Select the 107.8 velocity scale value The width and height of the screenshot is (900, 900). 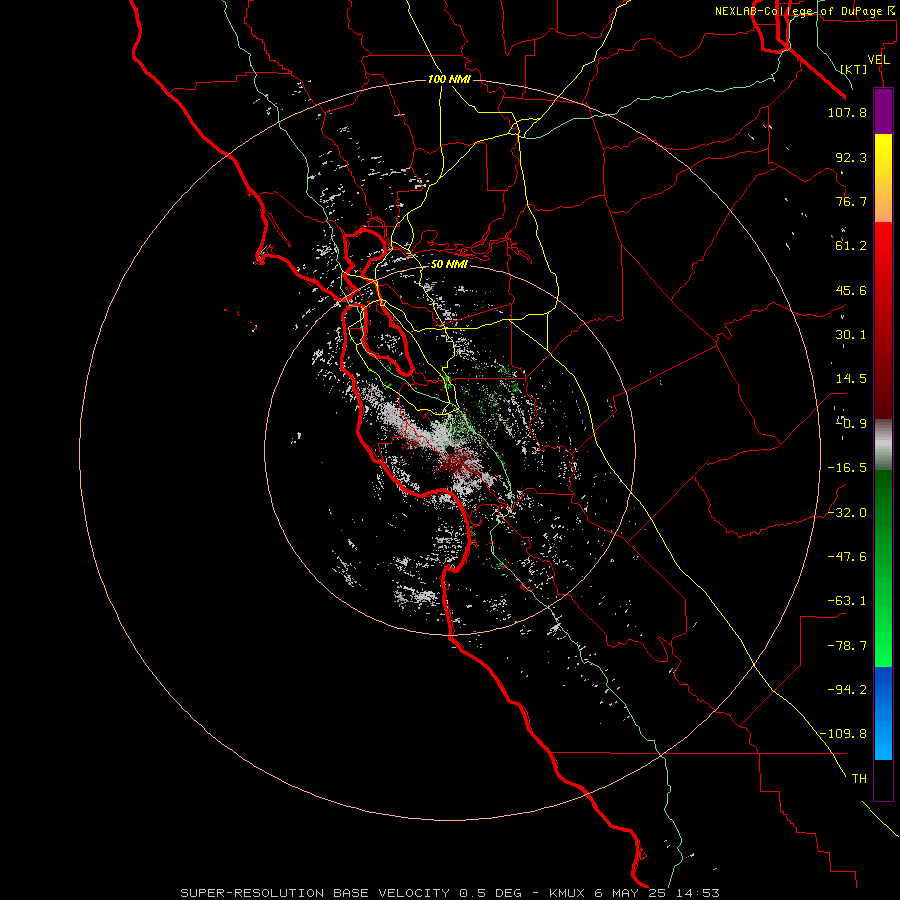tap(847, 112)
